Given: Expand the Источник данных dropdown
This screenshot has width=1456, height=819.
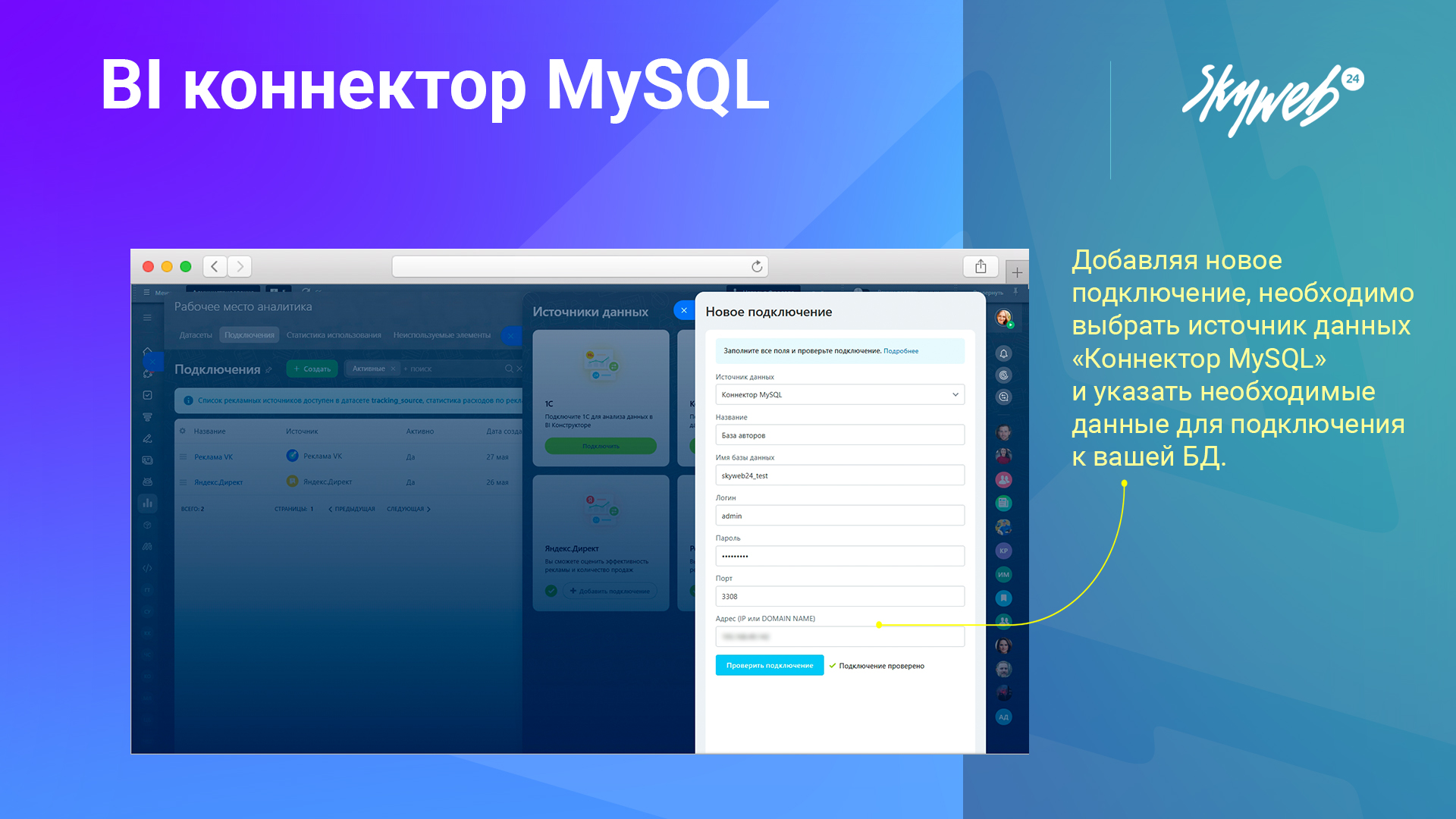Looking at the screenshot, I should click(955, 394).
